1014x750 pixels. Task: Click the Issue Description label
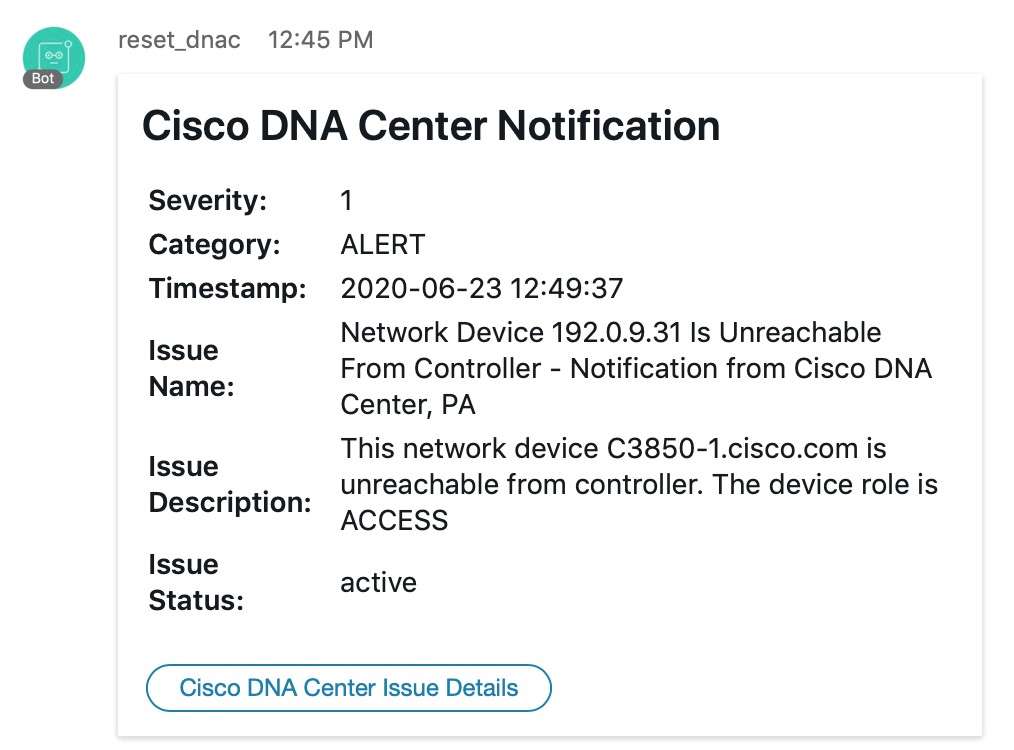(230, 484)
